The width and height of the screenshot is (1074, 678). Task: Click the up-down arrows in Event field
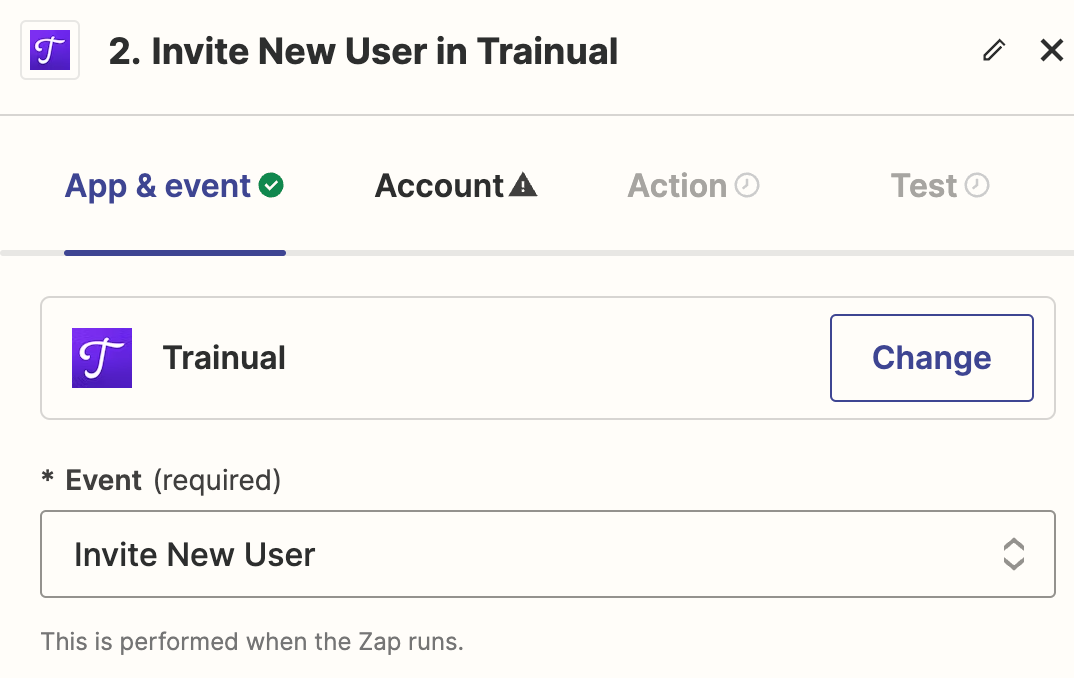pyautogui.click(x=1014, y=554)
